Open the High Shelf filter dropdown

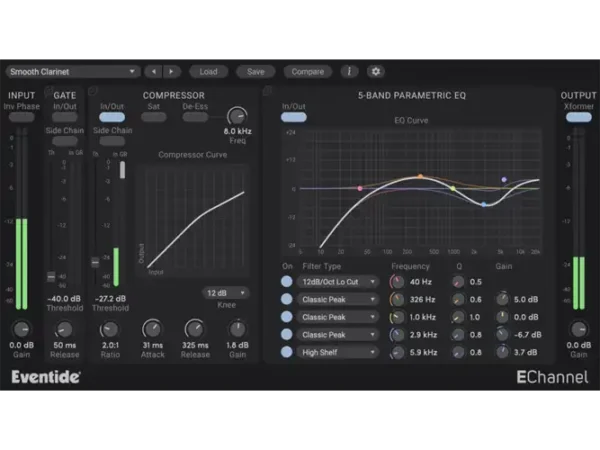[338, 352]
